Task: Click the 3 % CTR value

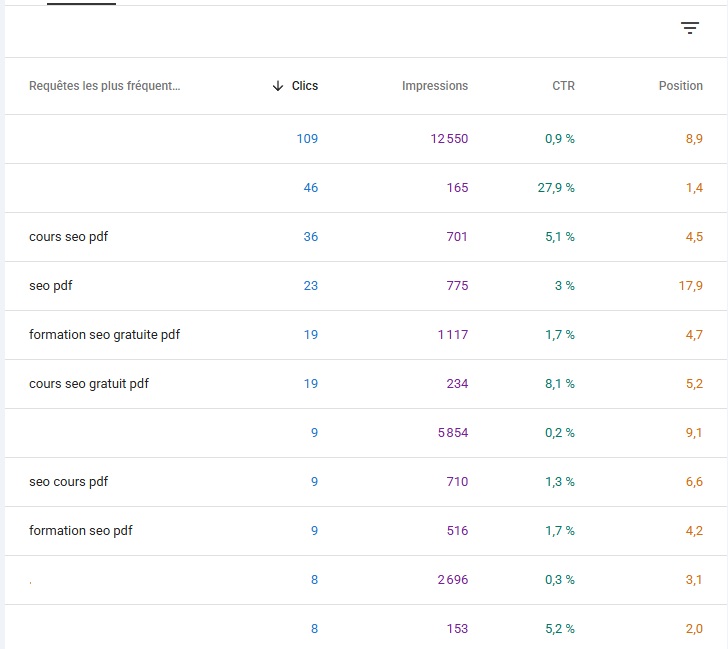Action: coord(565,286)
